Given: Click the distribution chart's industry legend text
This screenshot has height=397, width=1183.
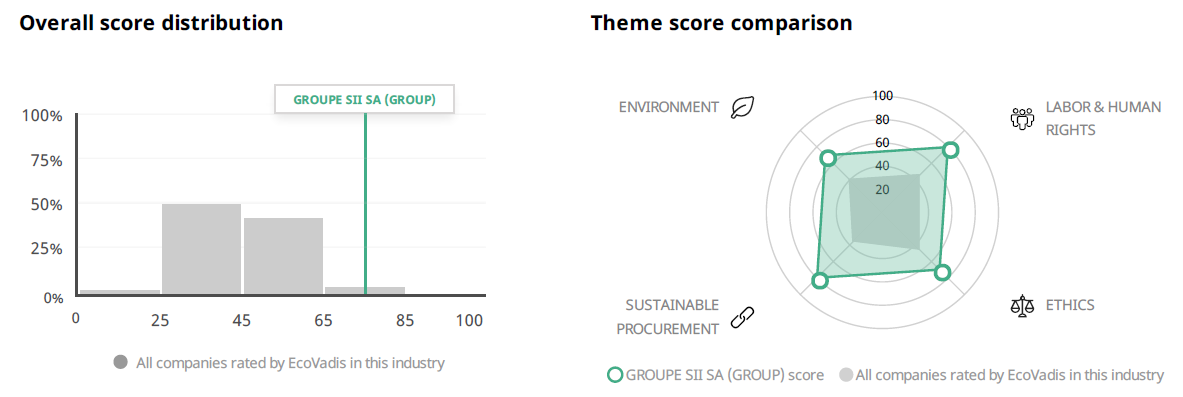Looking at the screenshot, I should point(290,363).
